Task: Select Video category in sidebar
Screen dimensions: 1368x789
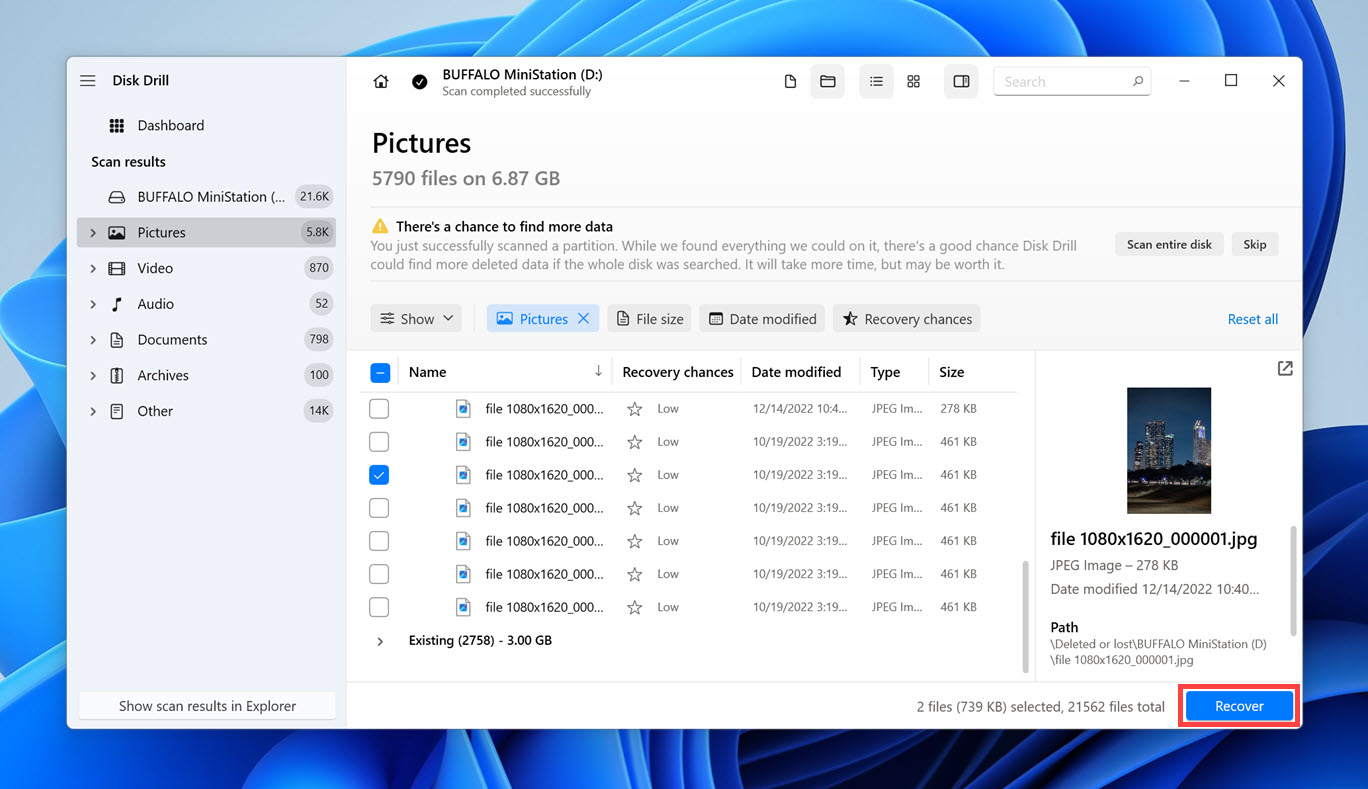Action: [x=206, y=268]
